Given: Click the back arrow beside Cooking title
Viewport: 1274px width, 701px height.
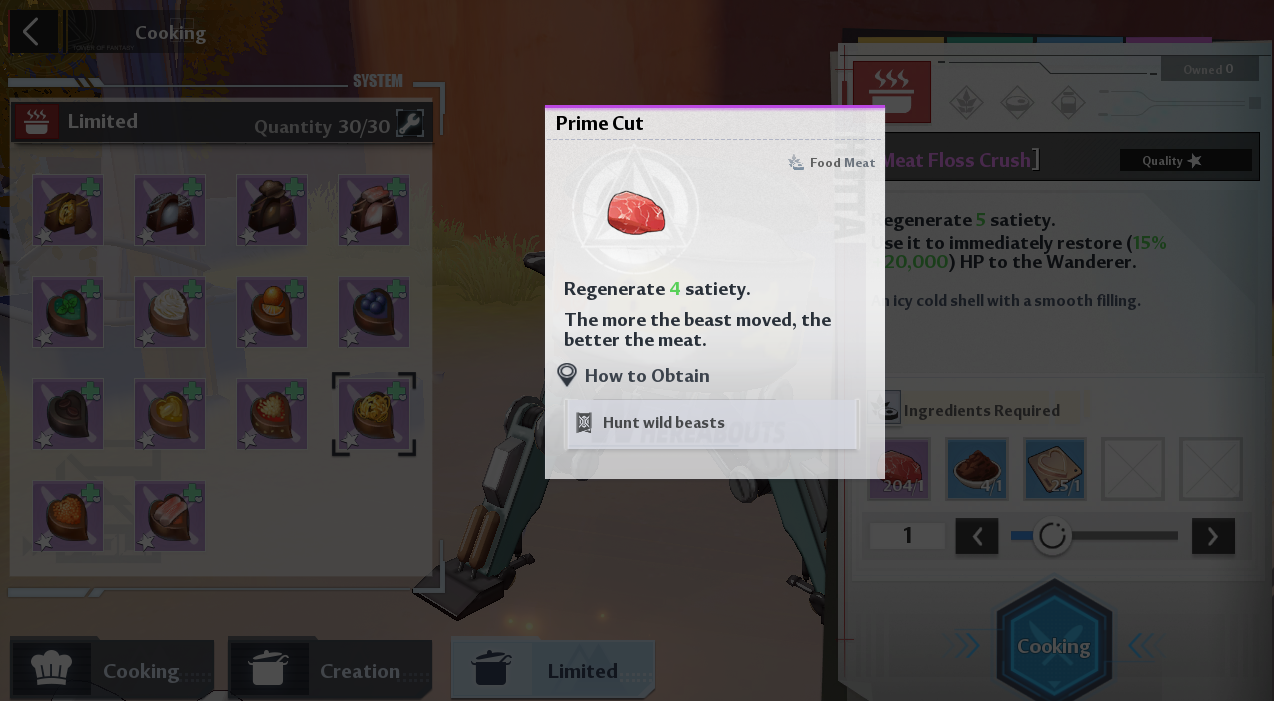Looking at the screenshot, I should tap(31, 32).
